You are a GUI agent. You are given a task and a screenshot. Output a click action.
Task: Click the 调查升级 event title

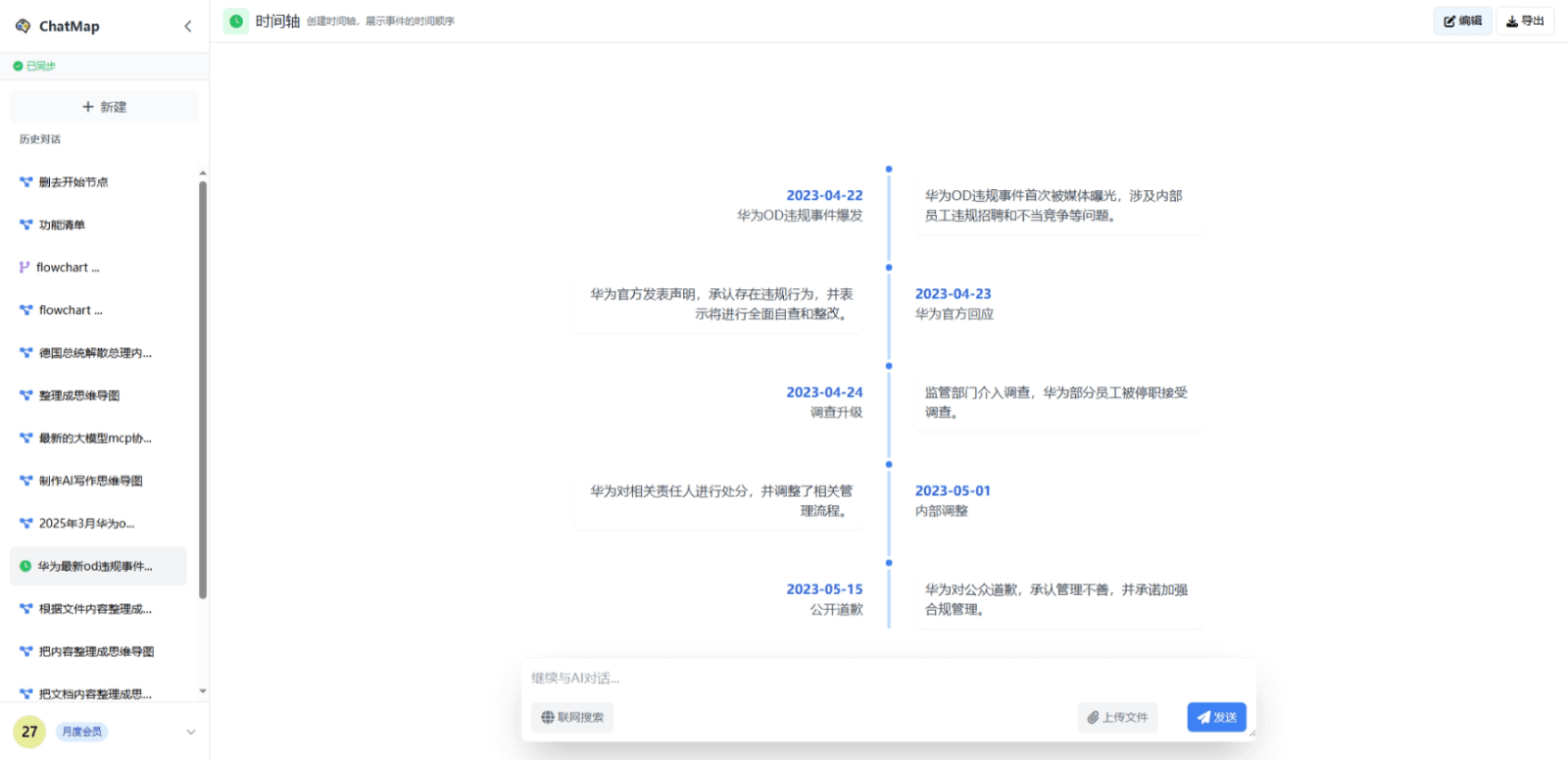(x=837, y=413)
